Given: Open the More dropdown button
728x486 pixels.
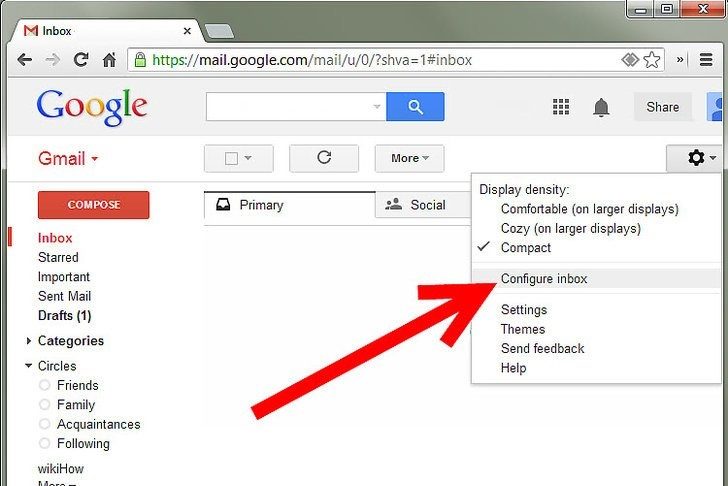Looking at the screenshot, I should [x=410, y=158].
